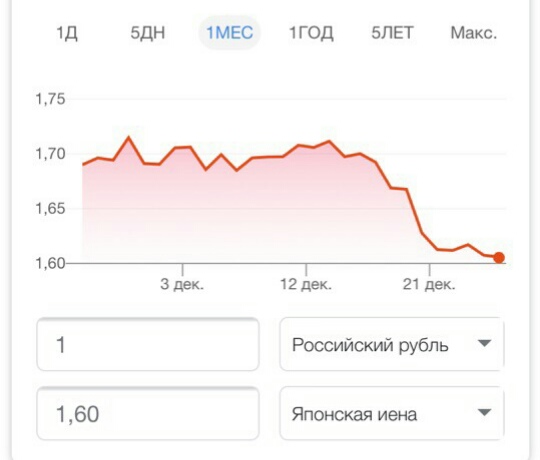Click the chart peak near late November

128,137
